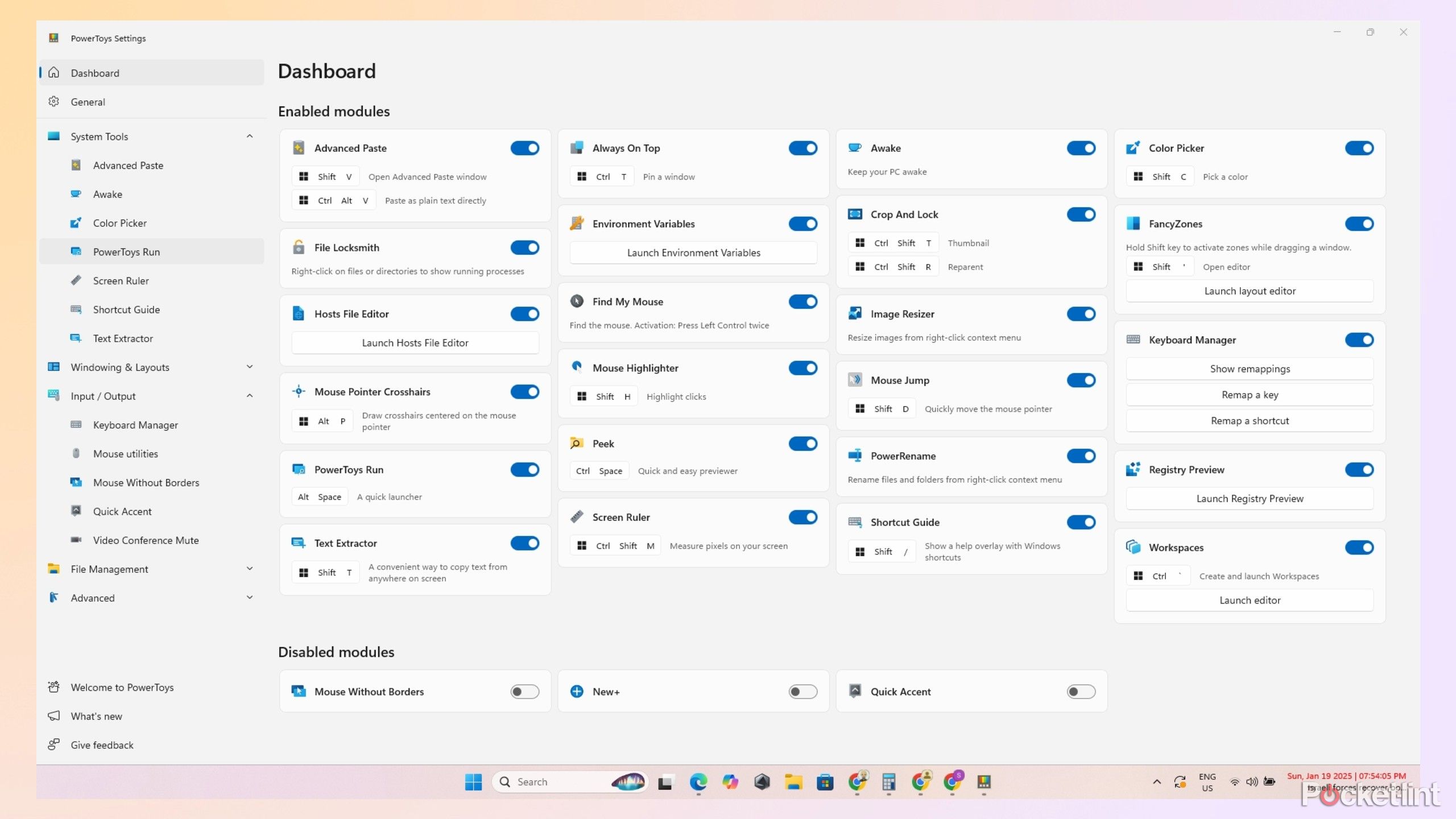Show hidden system tray icons chevron
Screen dimensions: 1456x819
[x=1157, y=782]
